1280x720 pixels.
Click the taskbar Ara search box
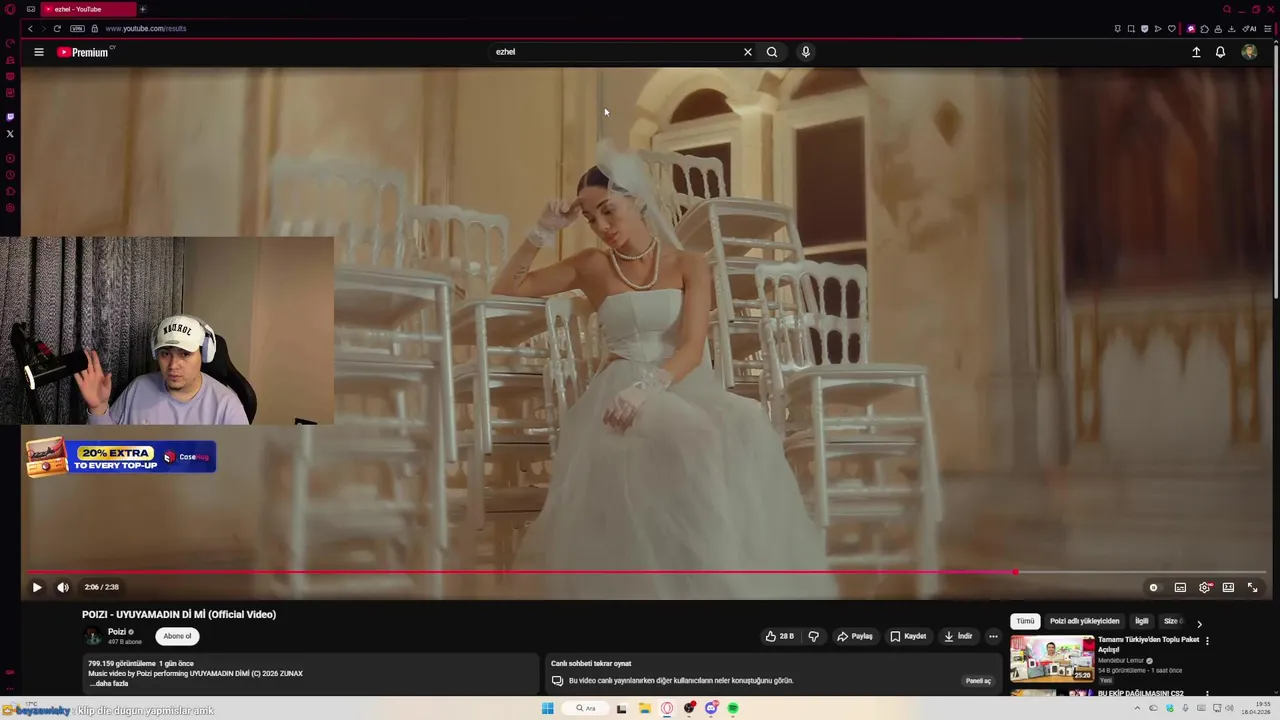(x=587, y=708)
